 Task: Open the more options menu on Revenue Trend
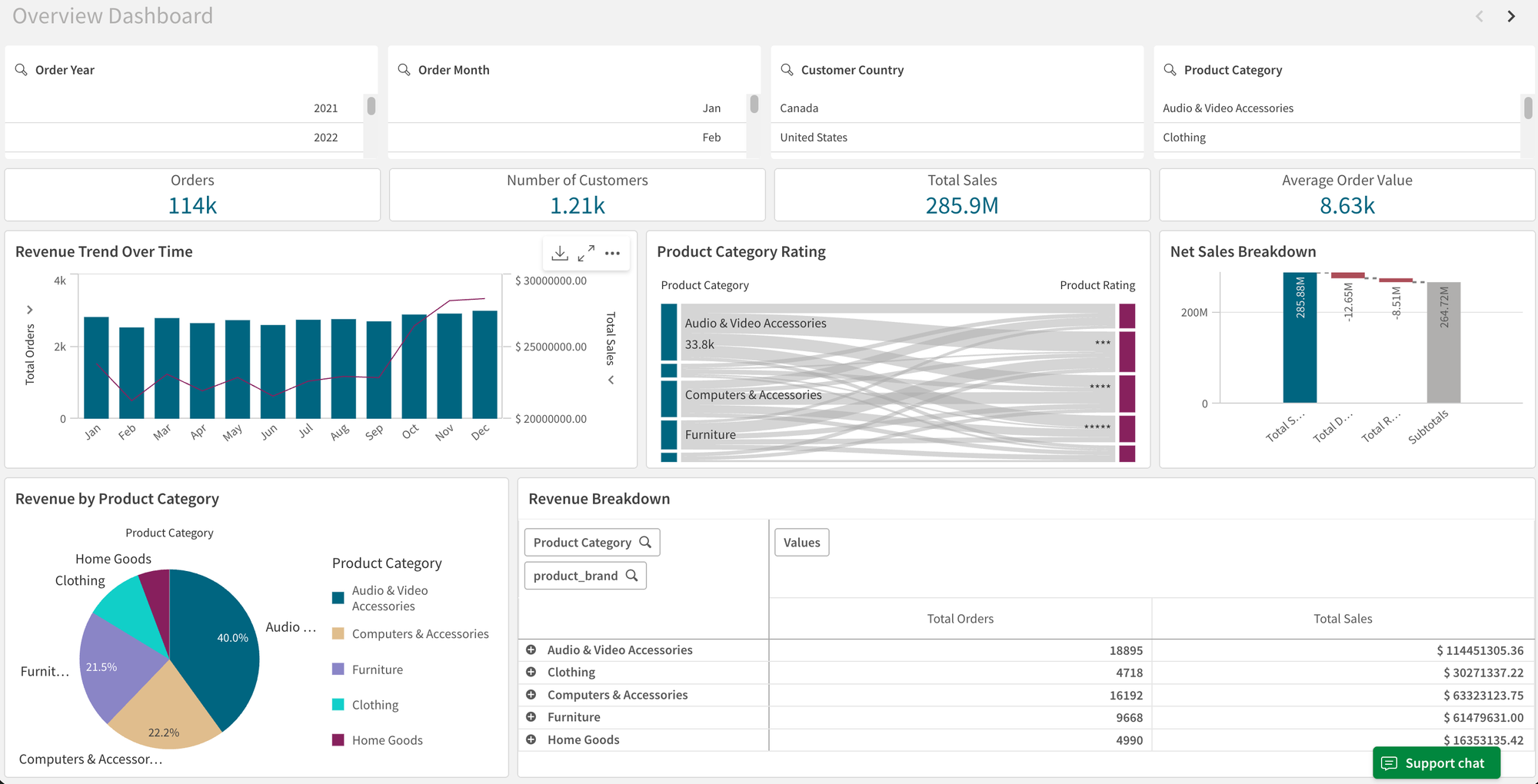613,252
